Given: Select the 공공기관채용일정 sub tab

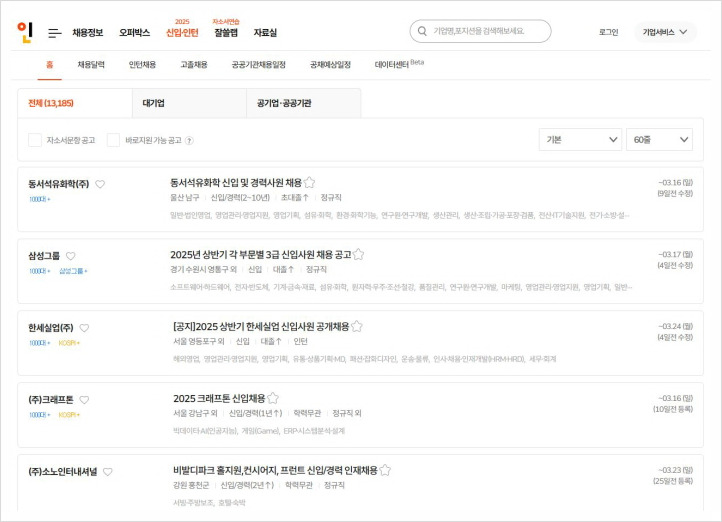Looking at the screenshot, I should 259,65.
